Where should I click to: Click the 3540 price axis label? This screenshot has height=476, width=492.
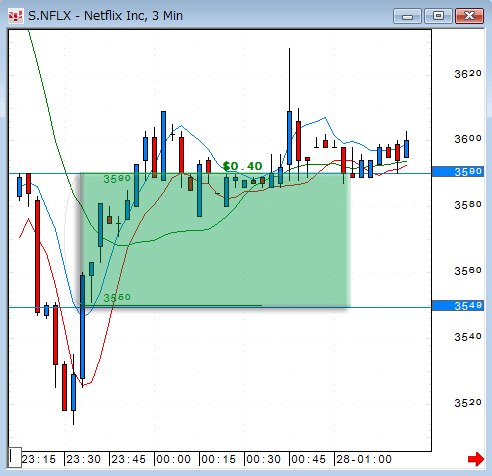tap(468, 337)
